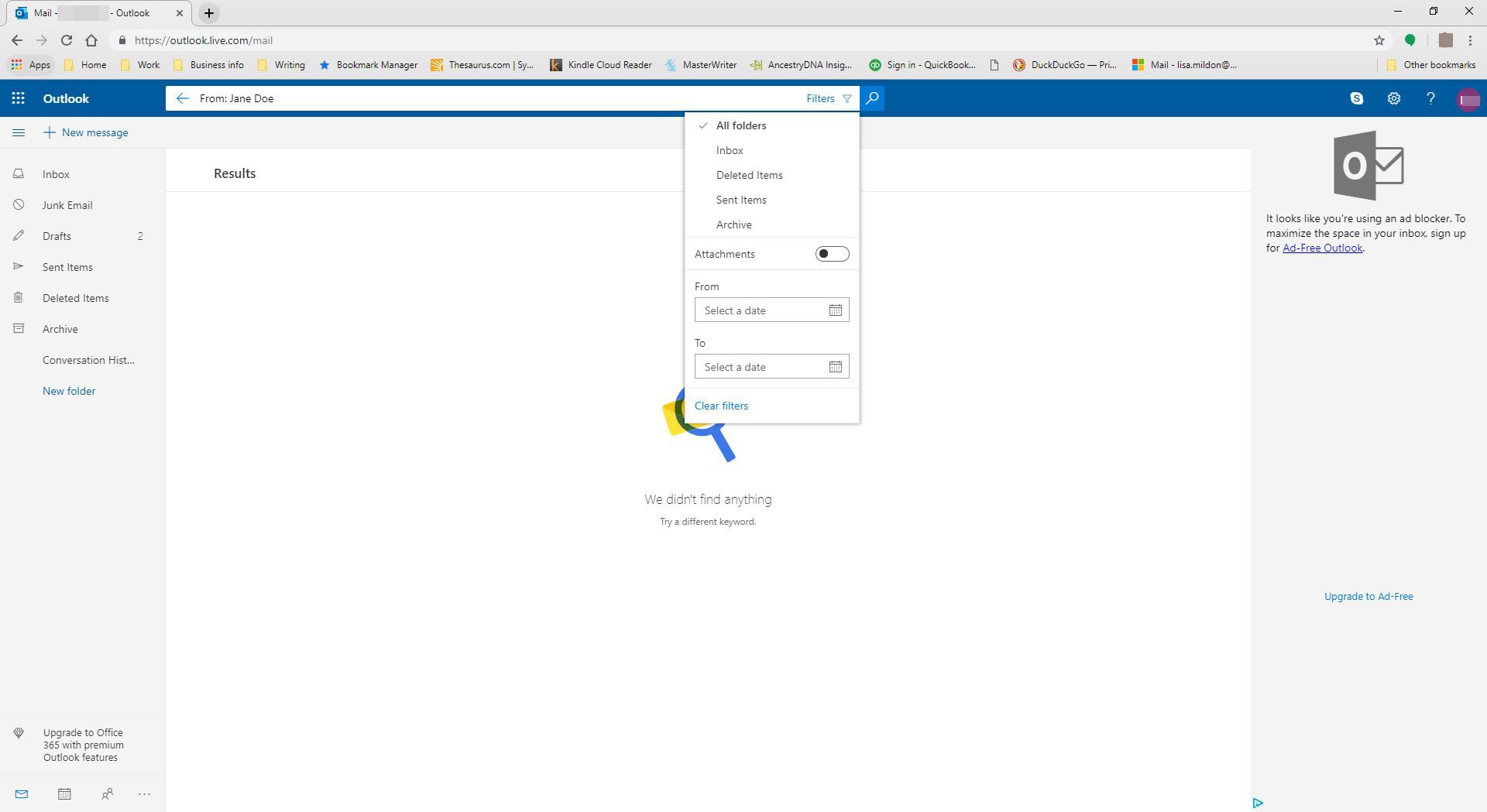This screenshot has width=1487, height=812.
Task: Close the Outlook Mail tab
Action: tap(179, 13)
